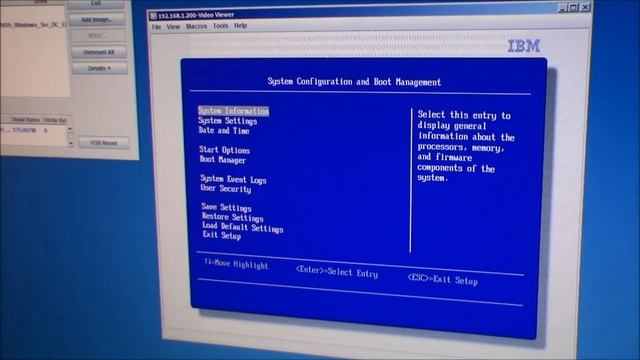Click the <Enter>=Select Entry hint text
Image resolution: width=640 pixels, height=360 pixels.
point(337,272)
